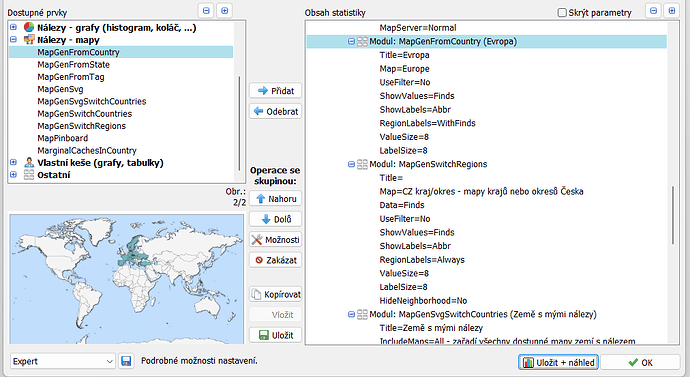Click Obsah statistiky scrollbar

673,215
